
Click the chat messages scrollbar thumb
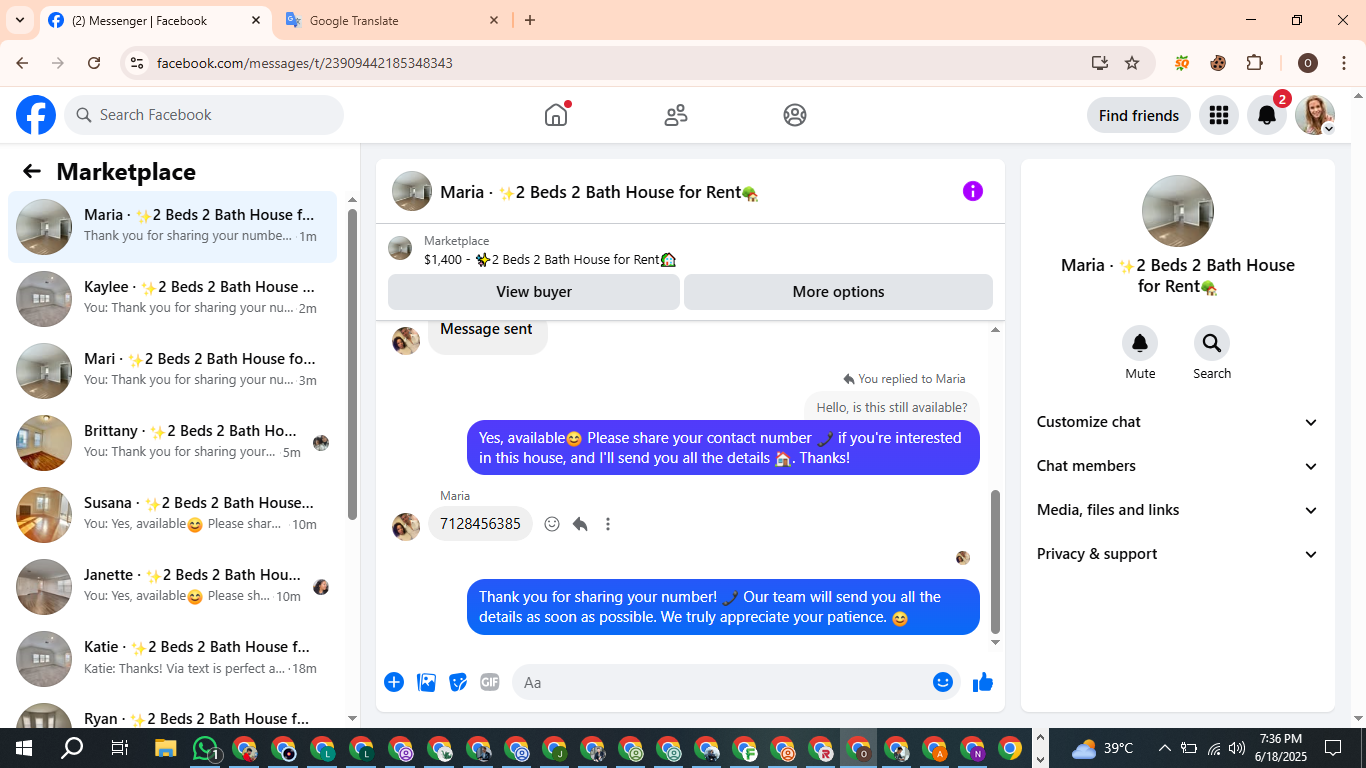pos(995,561)
